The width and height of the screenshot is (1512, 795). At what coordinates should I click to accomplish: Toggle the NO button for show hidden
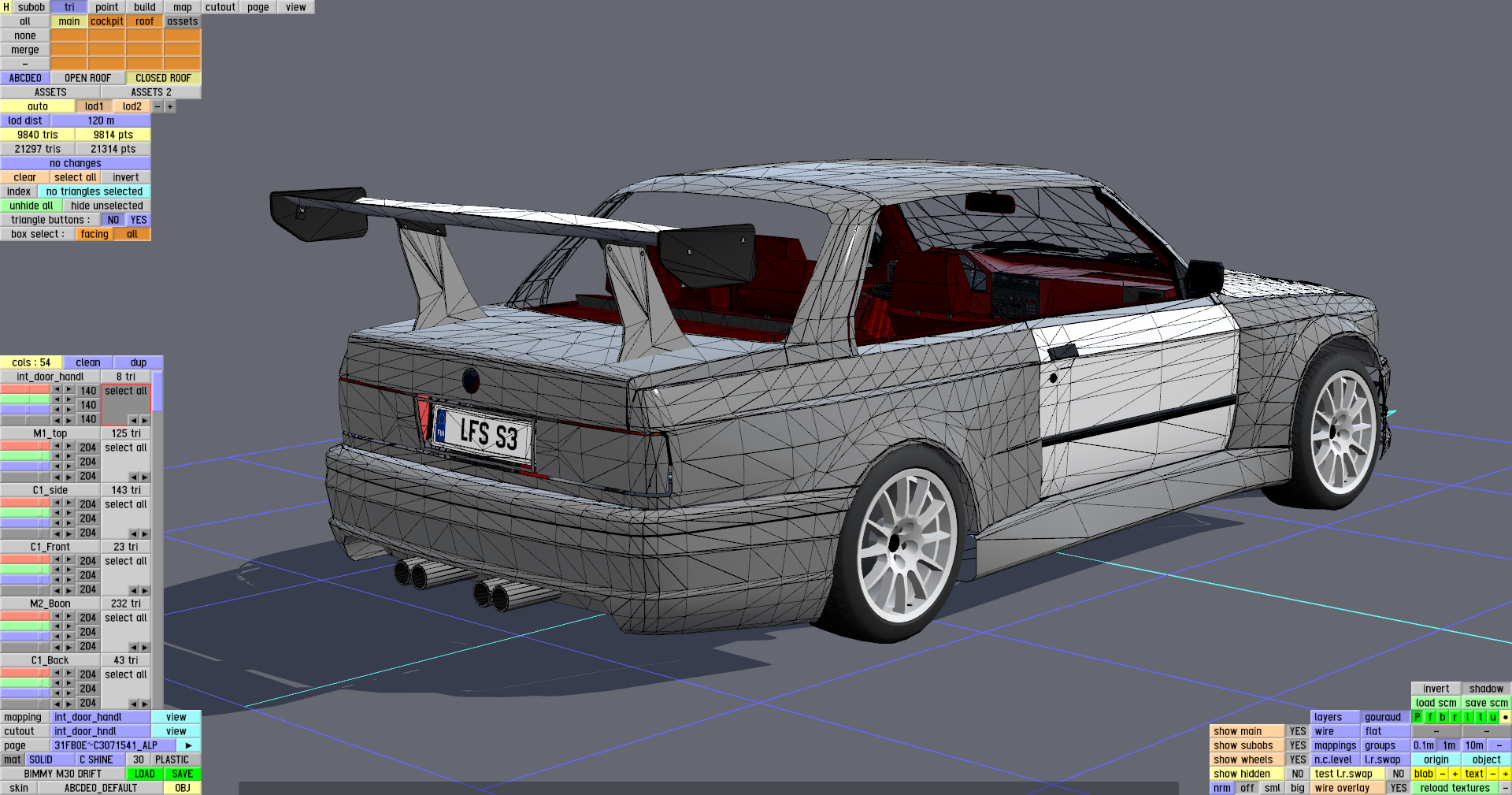coord(1298,774)
